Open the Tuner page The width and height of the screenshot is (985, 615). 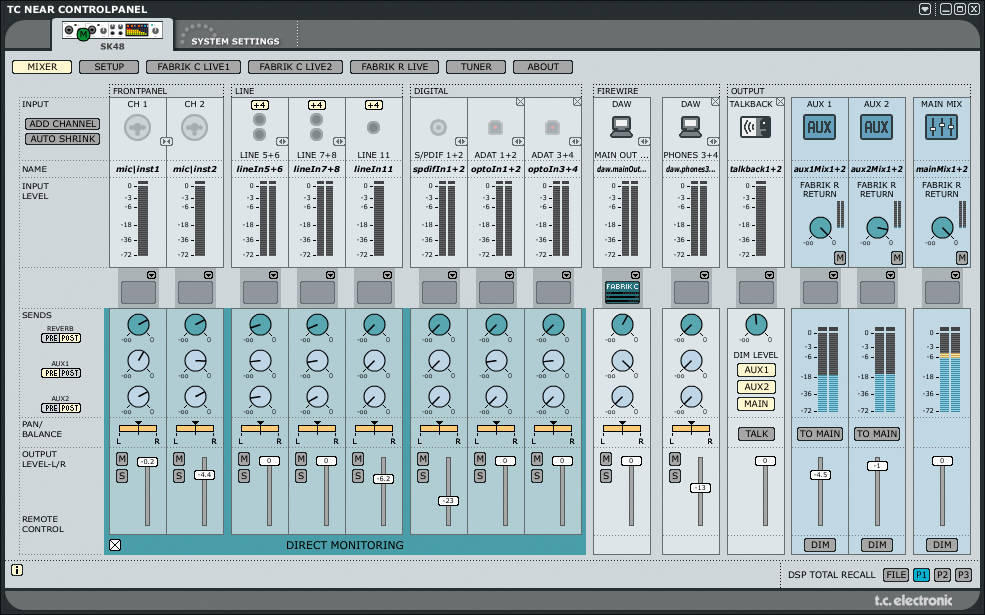click(476, 67)
